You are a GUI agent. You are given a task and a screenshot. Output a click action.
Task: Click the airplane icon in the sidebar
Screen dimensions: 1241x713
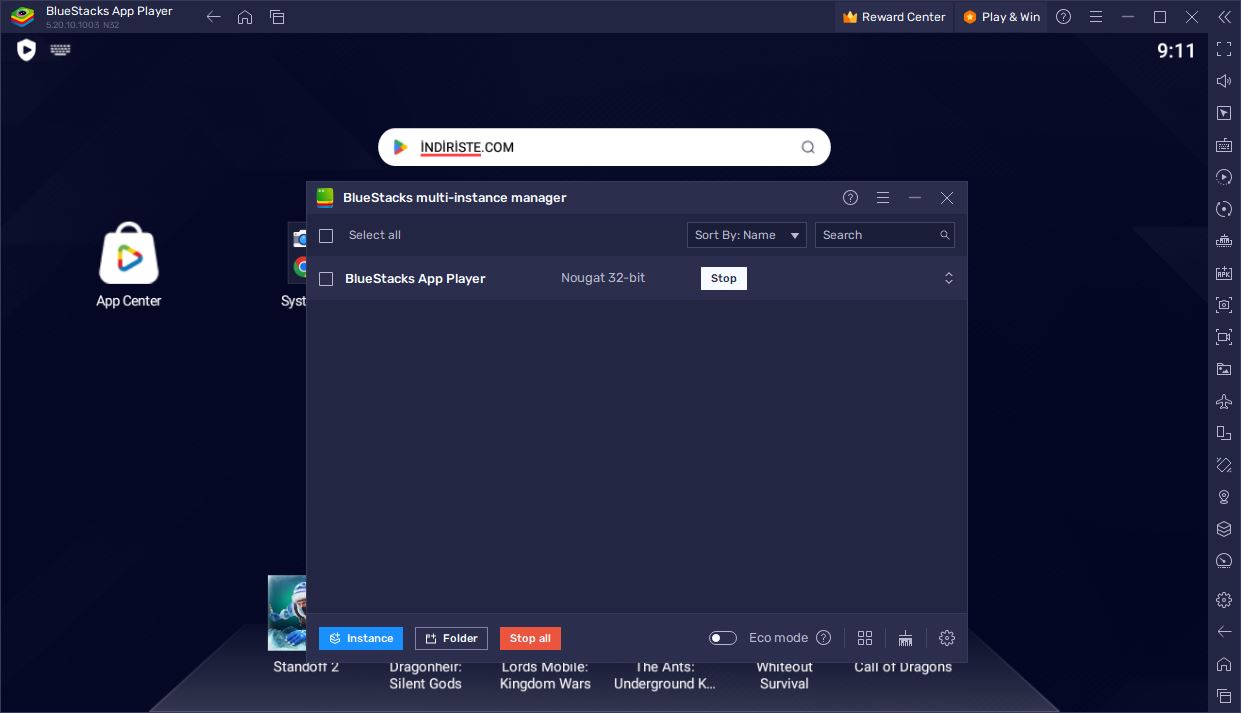pyautogui.click(x=1224, y=401)
